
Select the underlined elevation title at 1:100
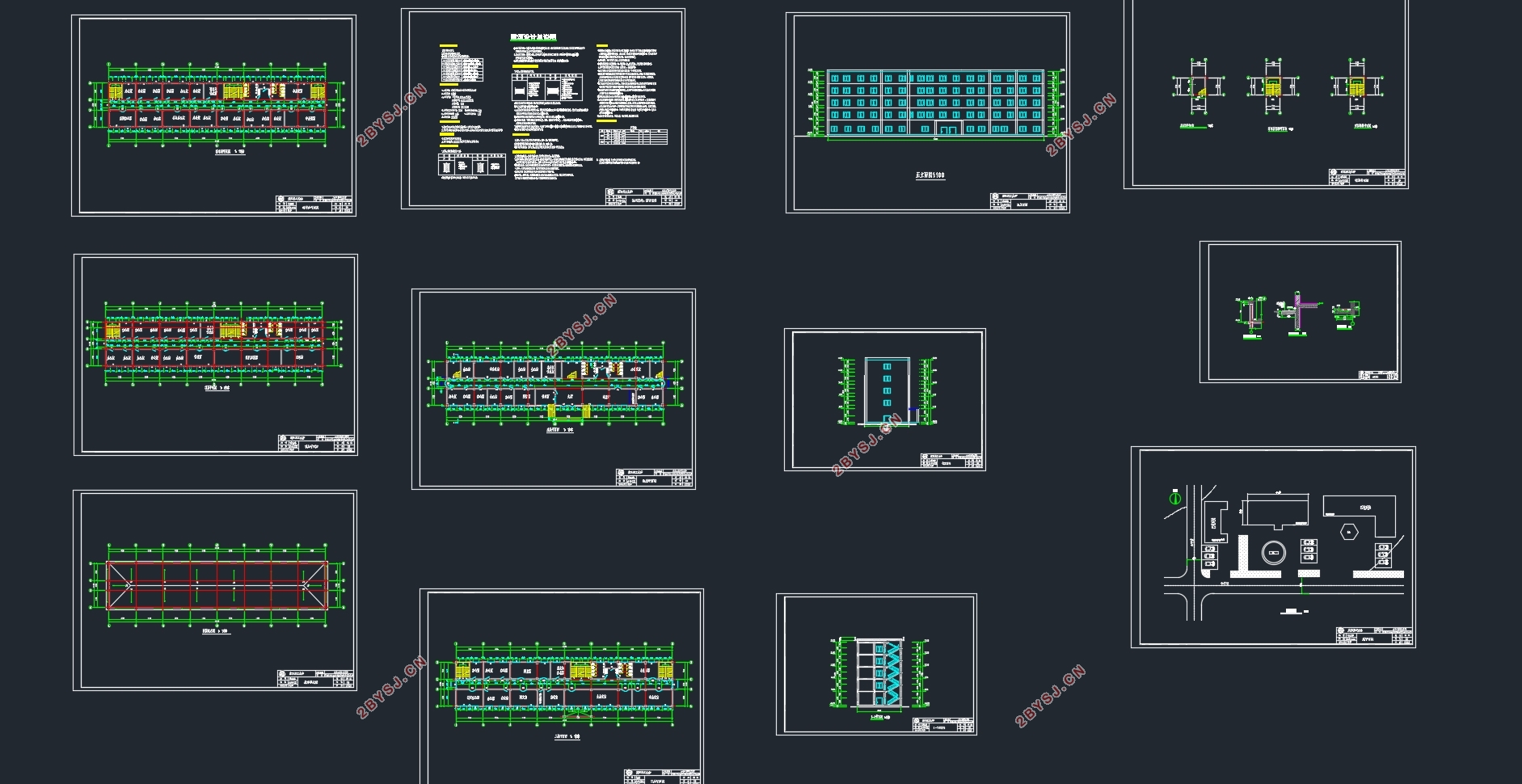pyautogui.click(x=930, y=175)
